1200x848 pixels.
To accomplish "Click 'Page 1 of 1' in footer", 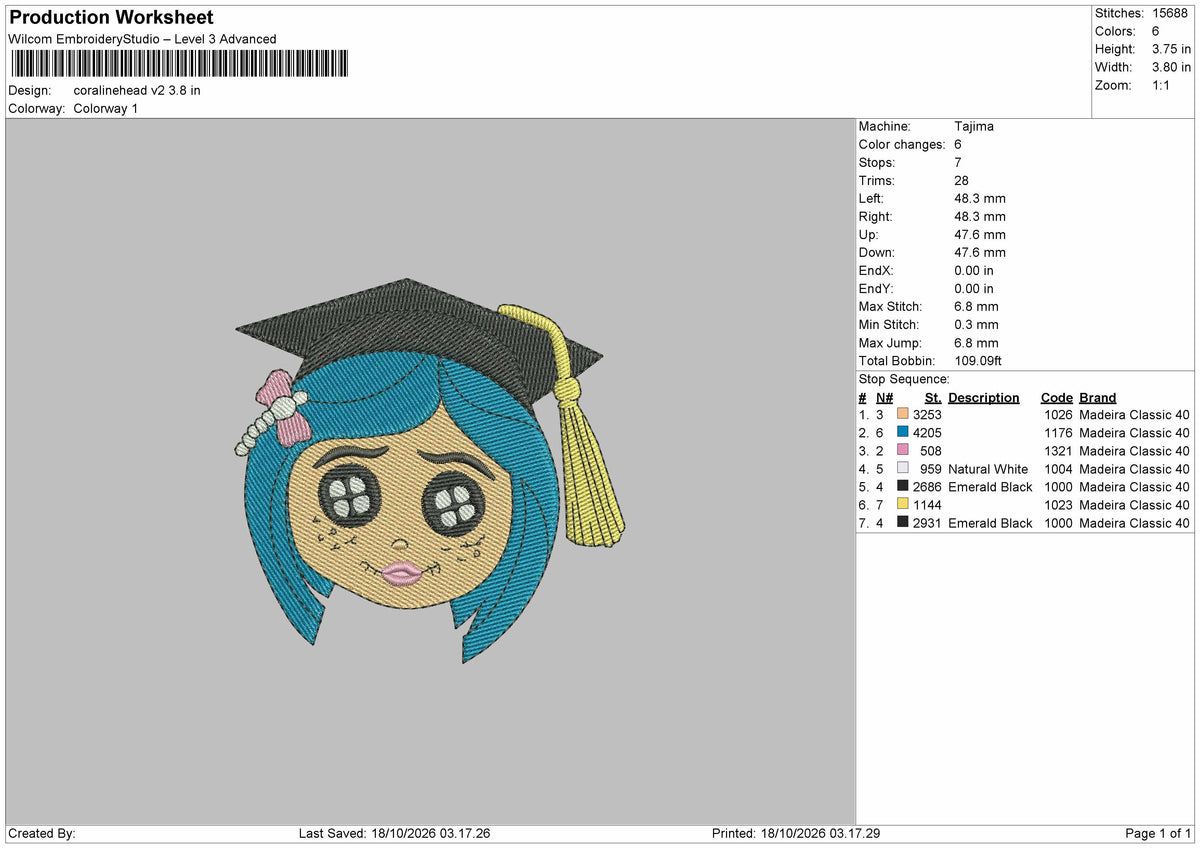I will pyautogui.click(x=1158, y=834).
